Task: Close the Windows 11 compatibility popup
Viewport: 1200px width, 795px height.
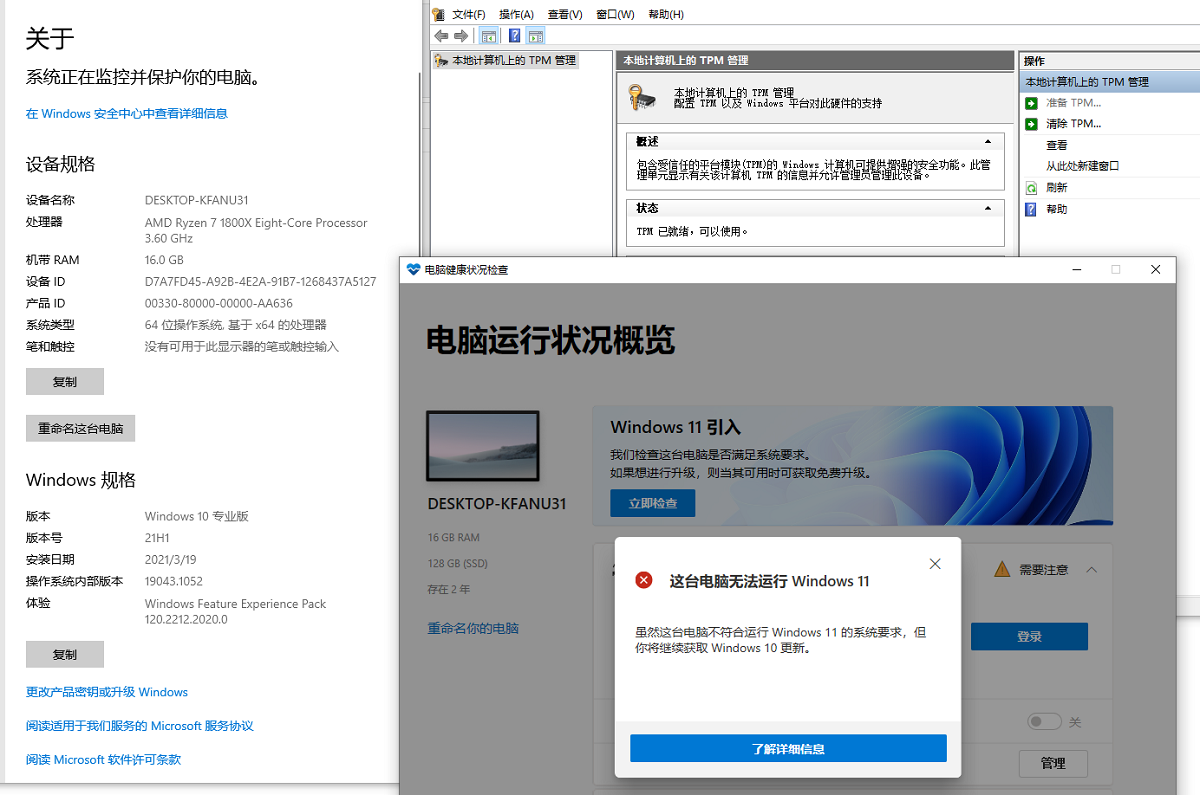Action: pos(935,564)
